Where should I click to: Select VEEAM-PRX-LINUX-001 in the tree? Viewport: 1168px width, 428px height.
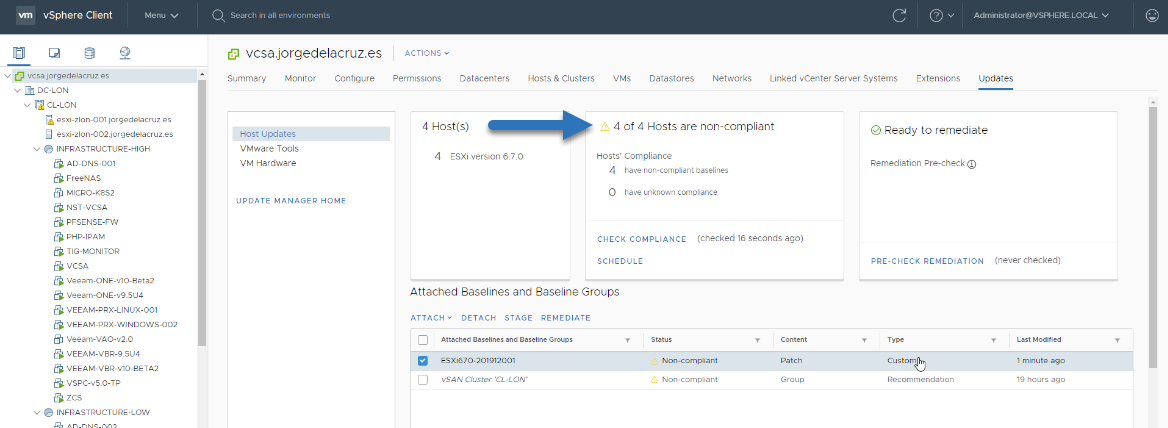point(112,310)
